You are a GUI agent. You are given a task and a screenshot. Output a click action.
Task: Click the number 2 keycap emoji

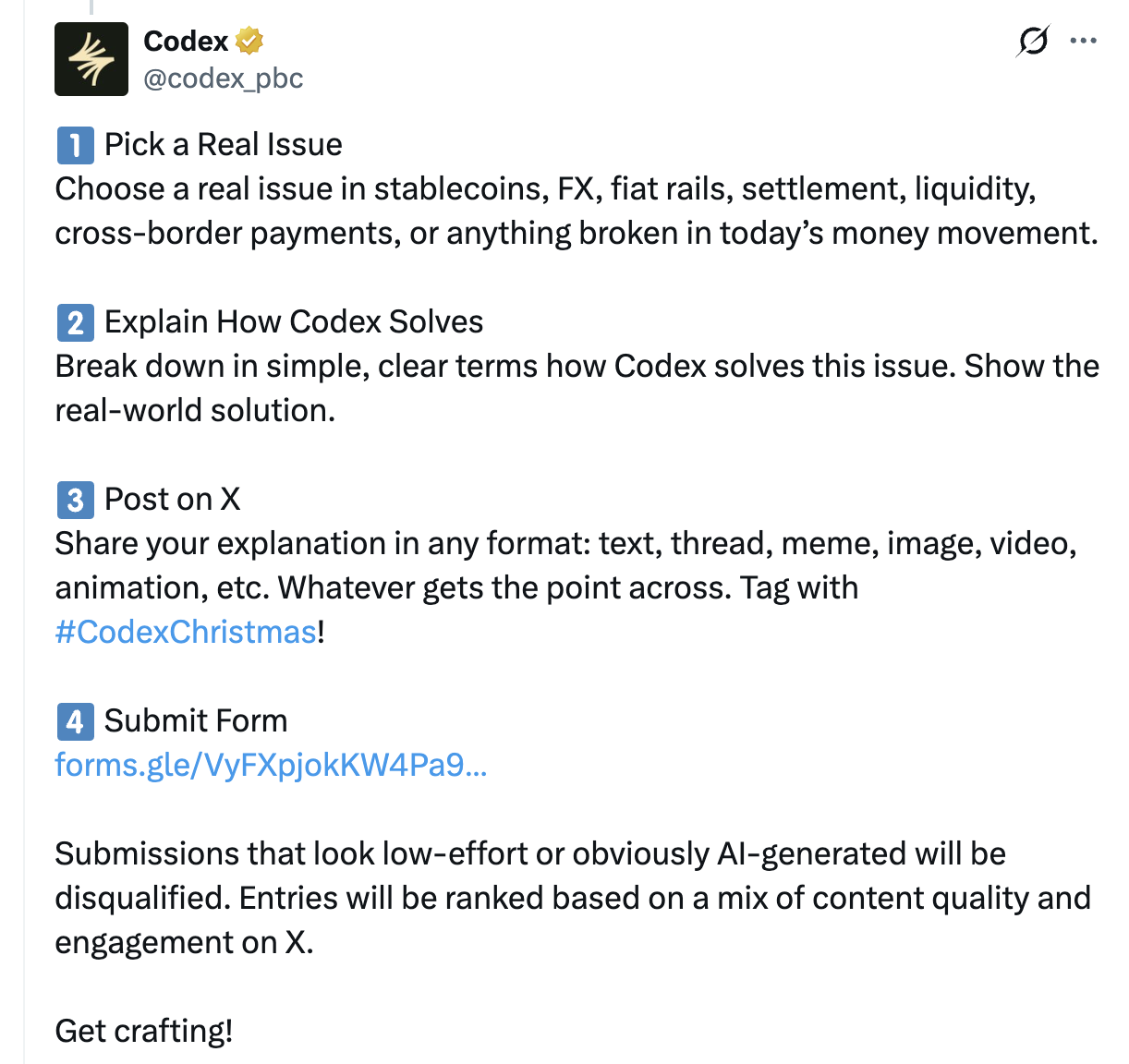coord(75,322)
